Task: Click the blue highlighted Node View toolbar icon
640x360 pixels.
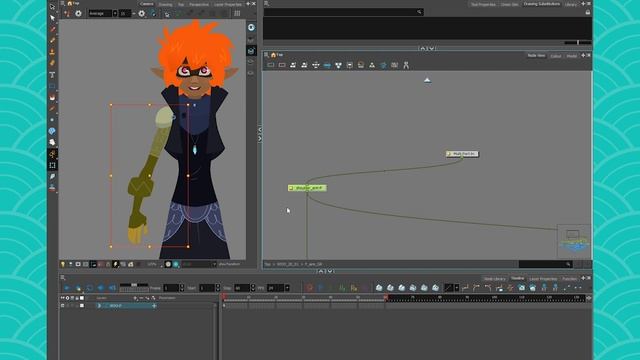Action: (x=327, y=65)
